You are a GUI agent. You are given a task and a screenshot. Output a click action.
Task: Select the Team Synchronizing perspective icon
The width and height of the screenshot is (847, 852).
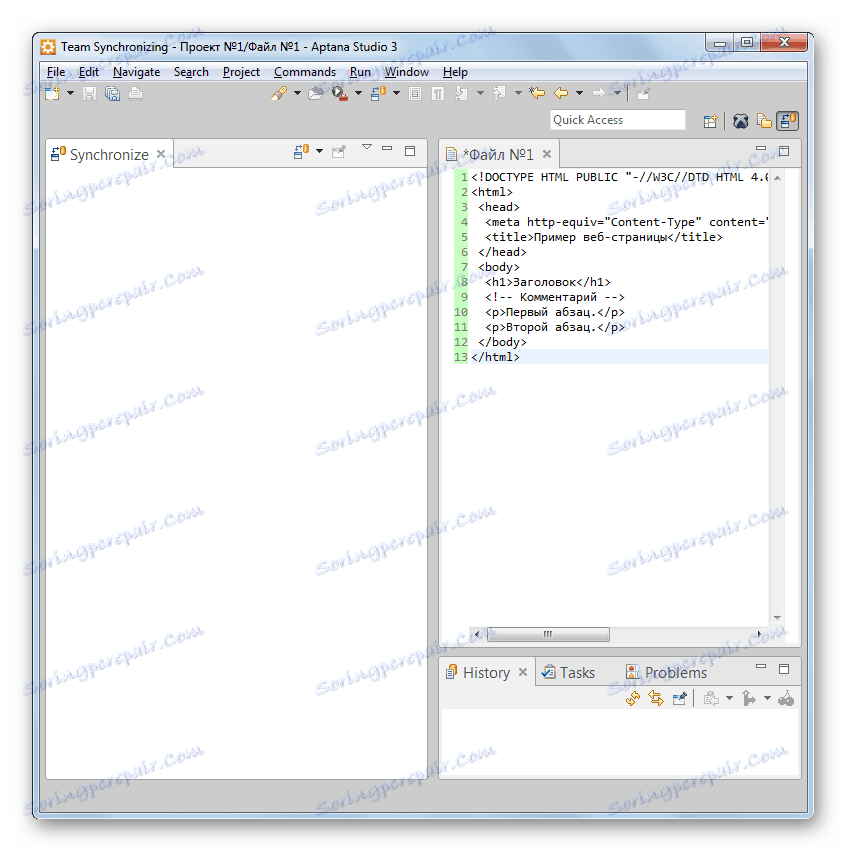pyautogui.click(x=787, y=121)
